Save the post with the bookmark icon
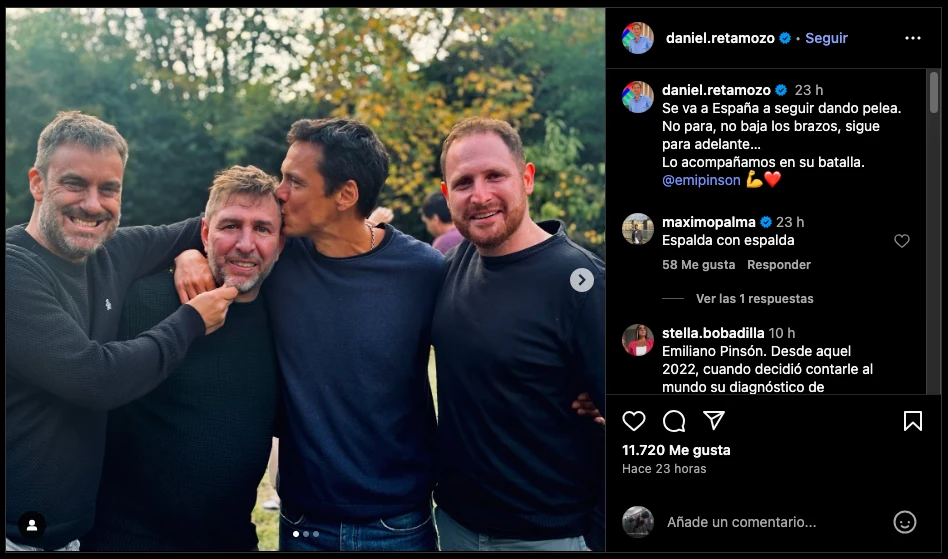 click(913, 421)
